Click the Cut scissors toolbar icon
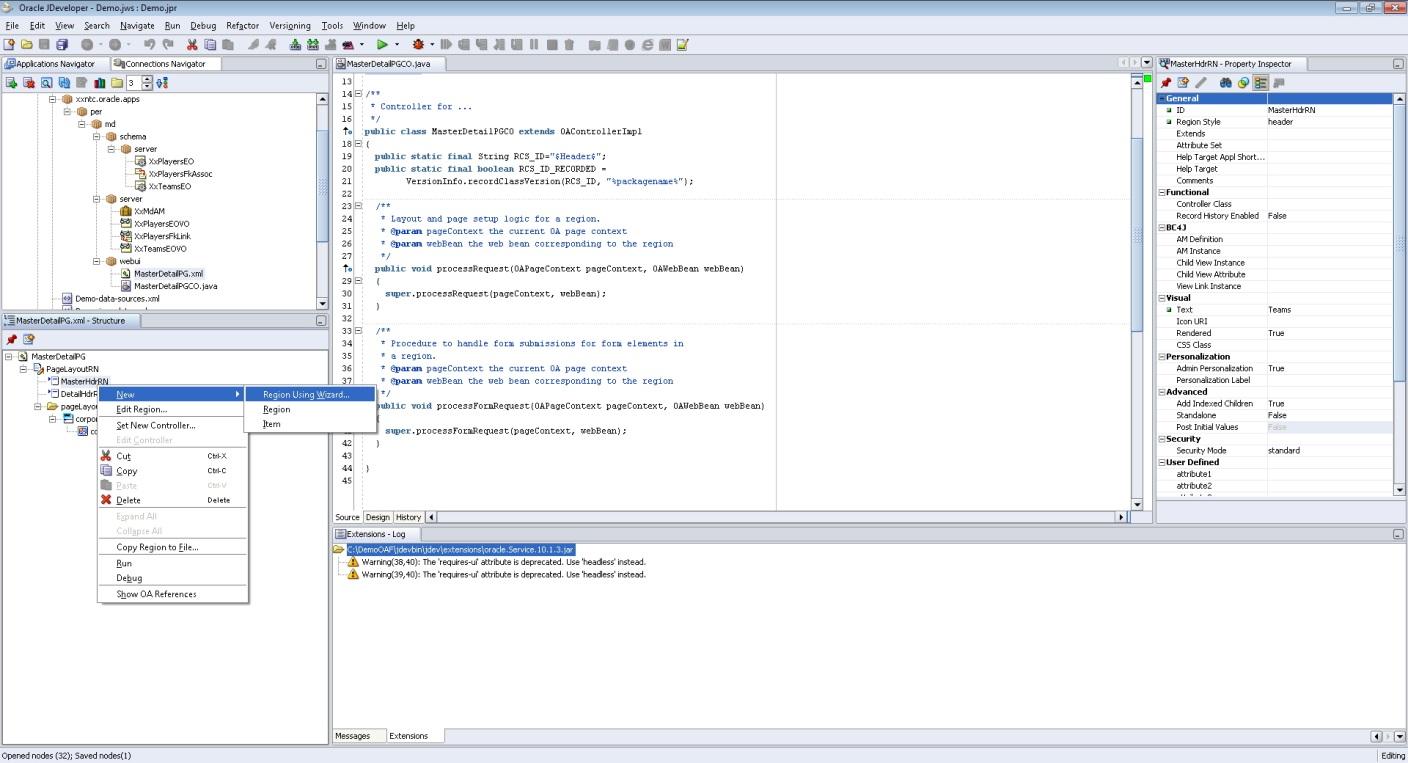 (x=192, y=45)
